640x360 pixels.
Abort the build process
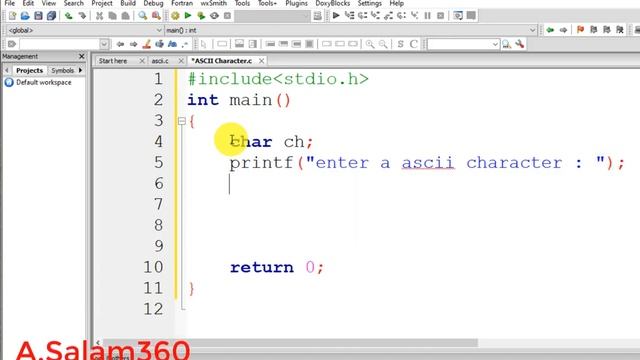click(x=227, y=16)
